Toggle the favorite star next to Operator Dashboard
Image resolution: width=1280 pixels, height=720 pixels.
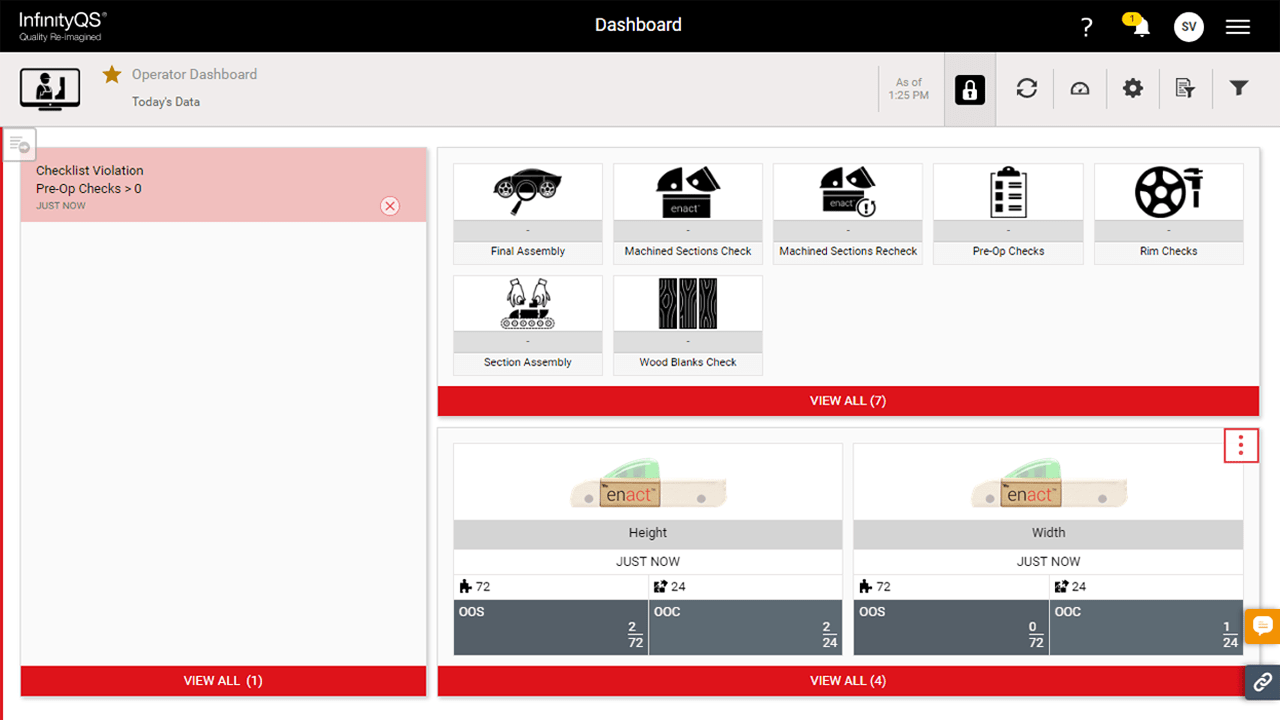click(111, 74)
